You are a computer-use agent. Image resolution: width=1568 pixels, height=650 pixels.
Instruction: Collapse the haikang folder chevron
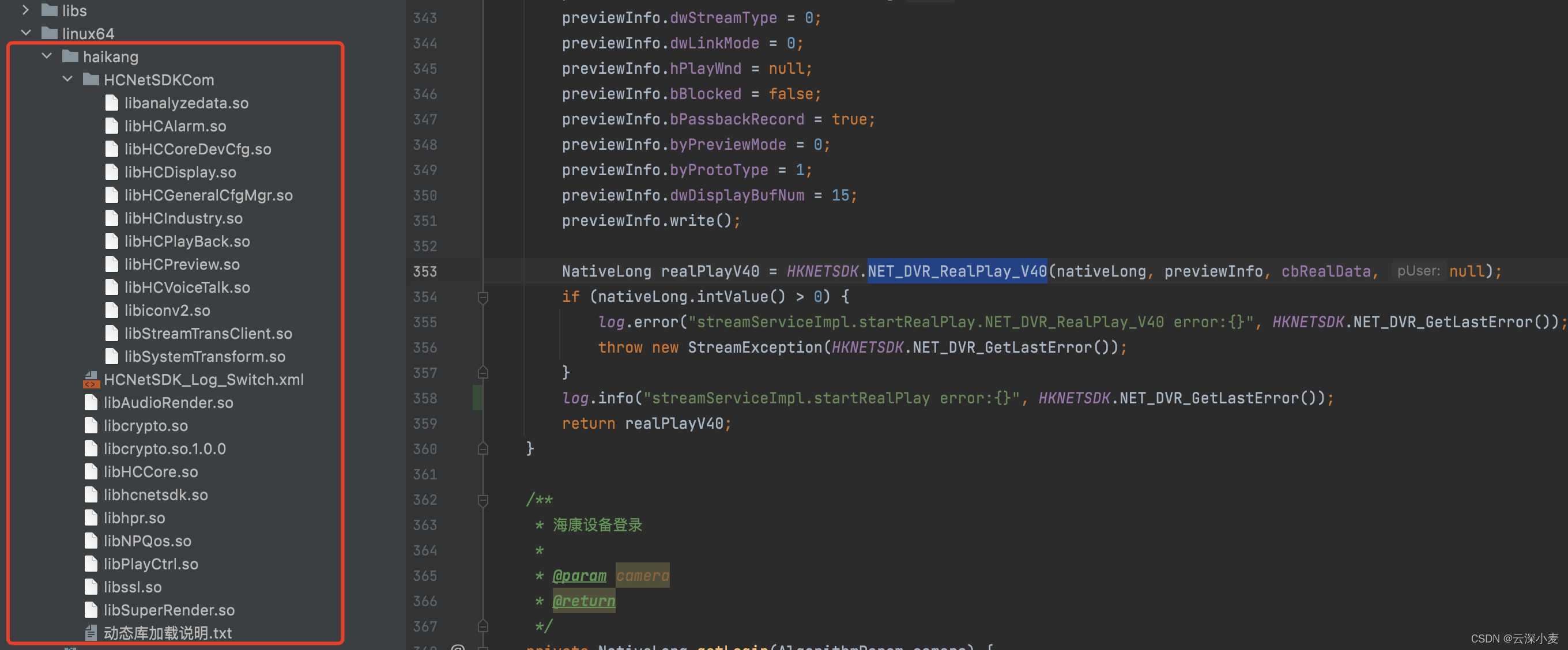click(47, 56)
